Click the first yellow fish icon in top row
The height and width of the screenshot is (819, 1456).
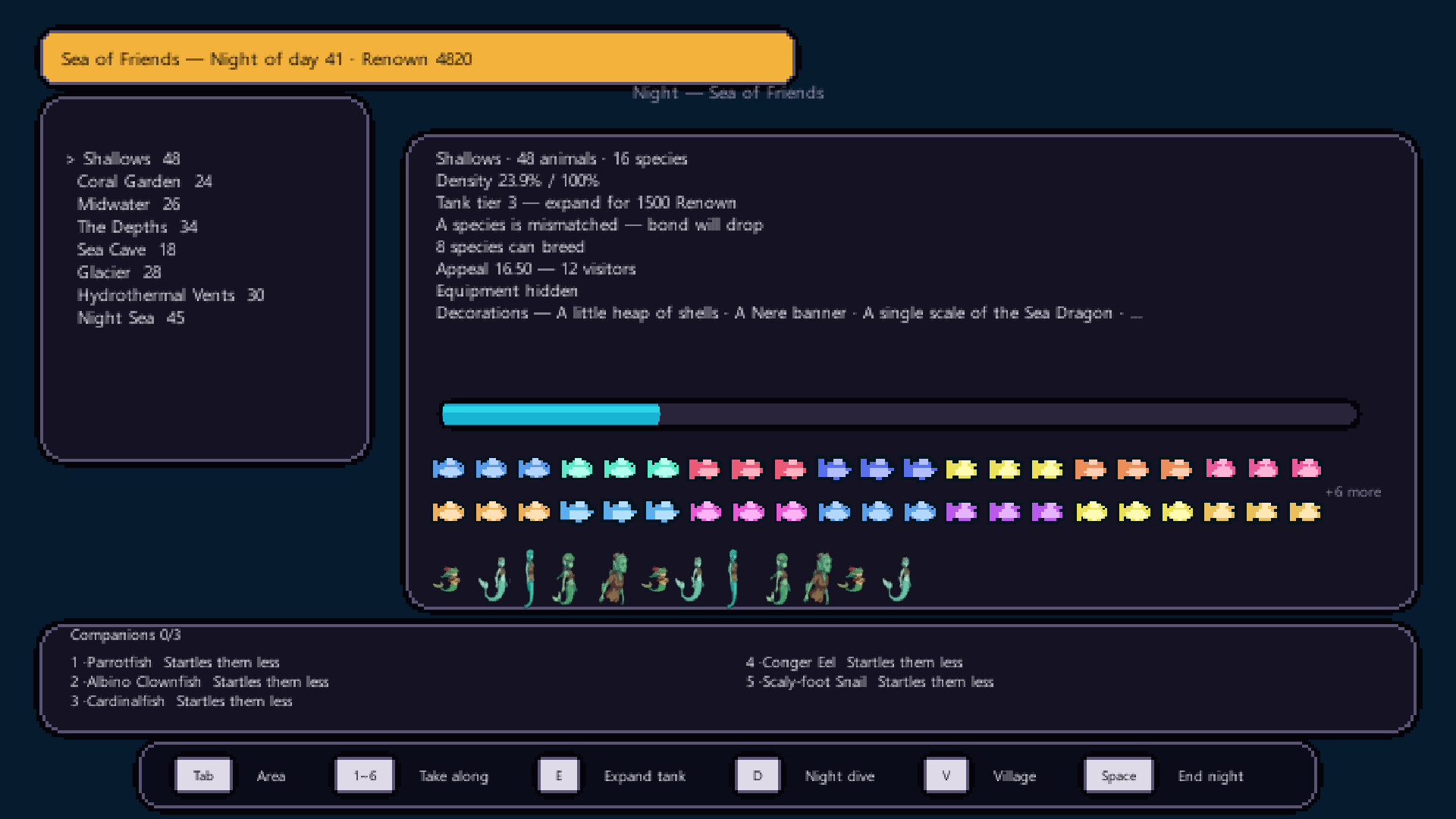[962, 469]
